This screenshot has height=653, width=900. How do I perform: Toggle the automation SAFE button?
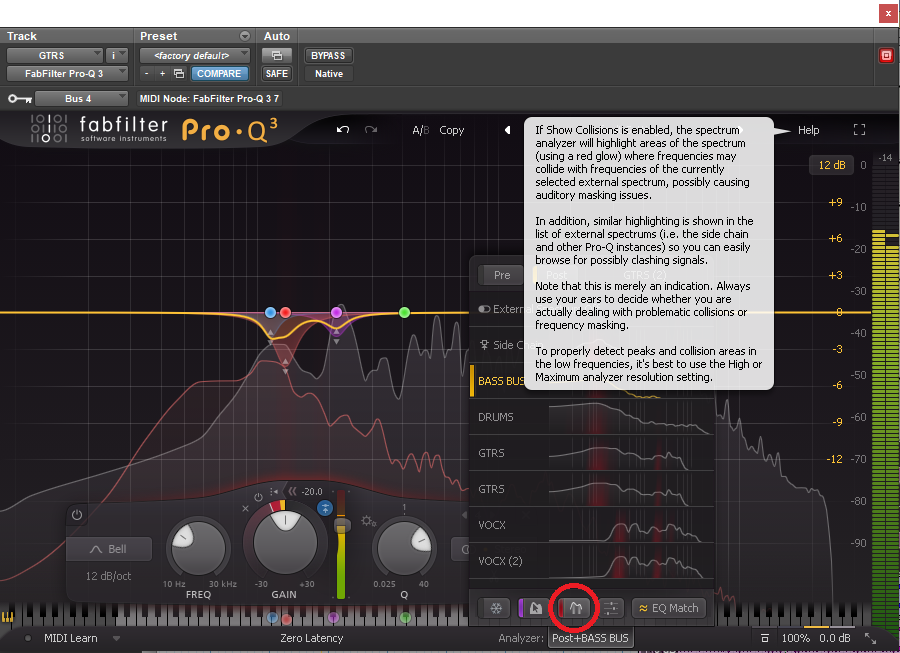pyautogui.click(x=277, y=73)
